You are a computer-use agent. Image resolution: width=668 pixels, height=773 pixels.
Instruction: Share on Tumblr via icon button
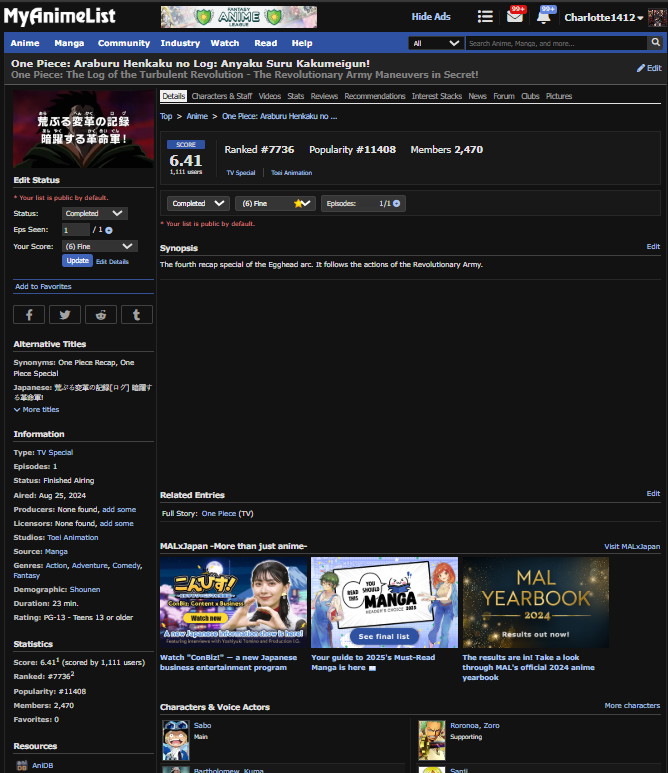point(137,314)
